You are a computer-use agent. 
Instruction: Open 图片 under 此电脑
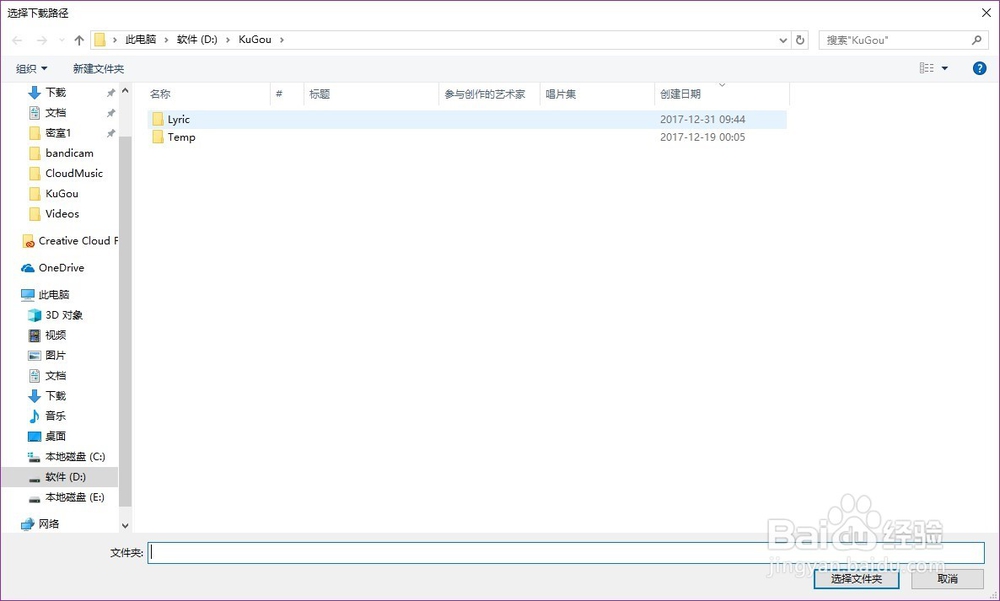coord(55,355)
